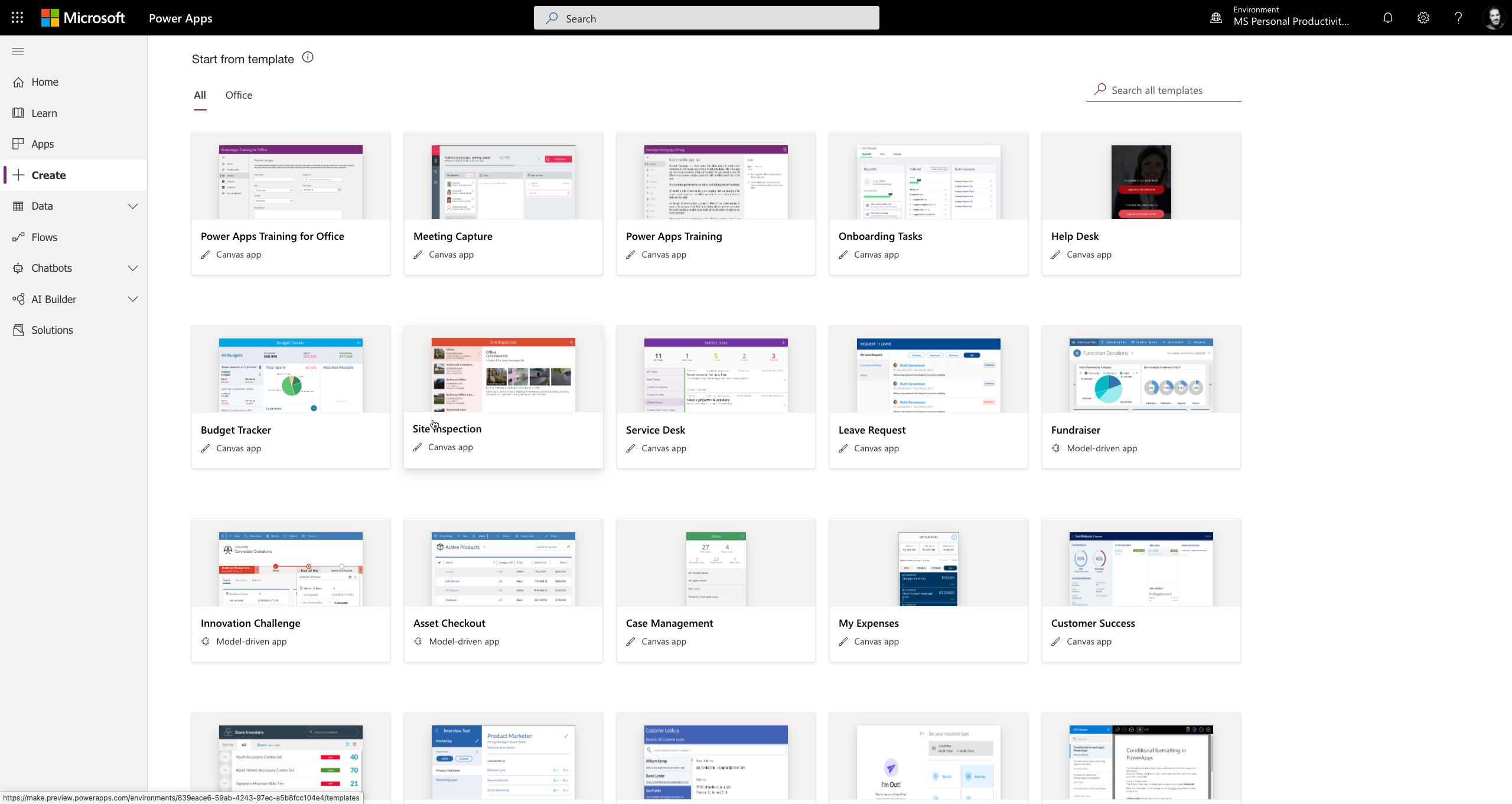This screenshot has width=1512, height=804.
Task: Open the help menu
Action: click(x=1458, y=18)
